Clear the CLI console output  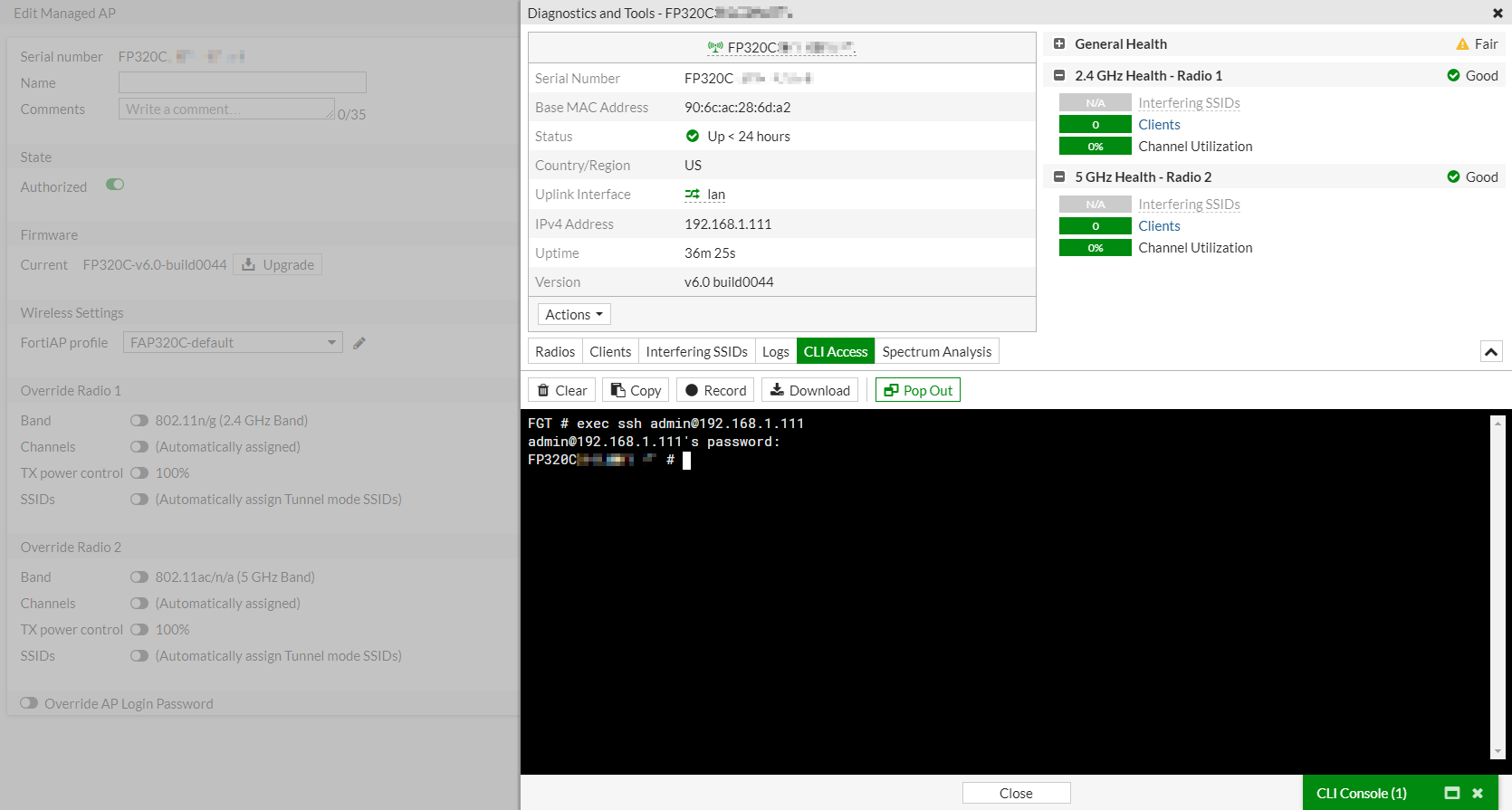pyautogui.click(x=561, y=390)
